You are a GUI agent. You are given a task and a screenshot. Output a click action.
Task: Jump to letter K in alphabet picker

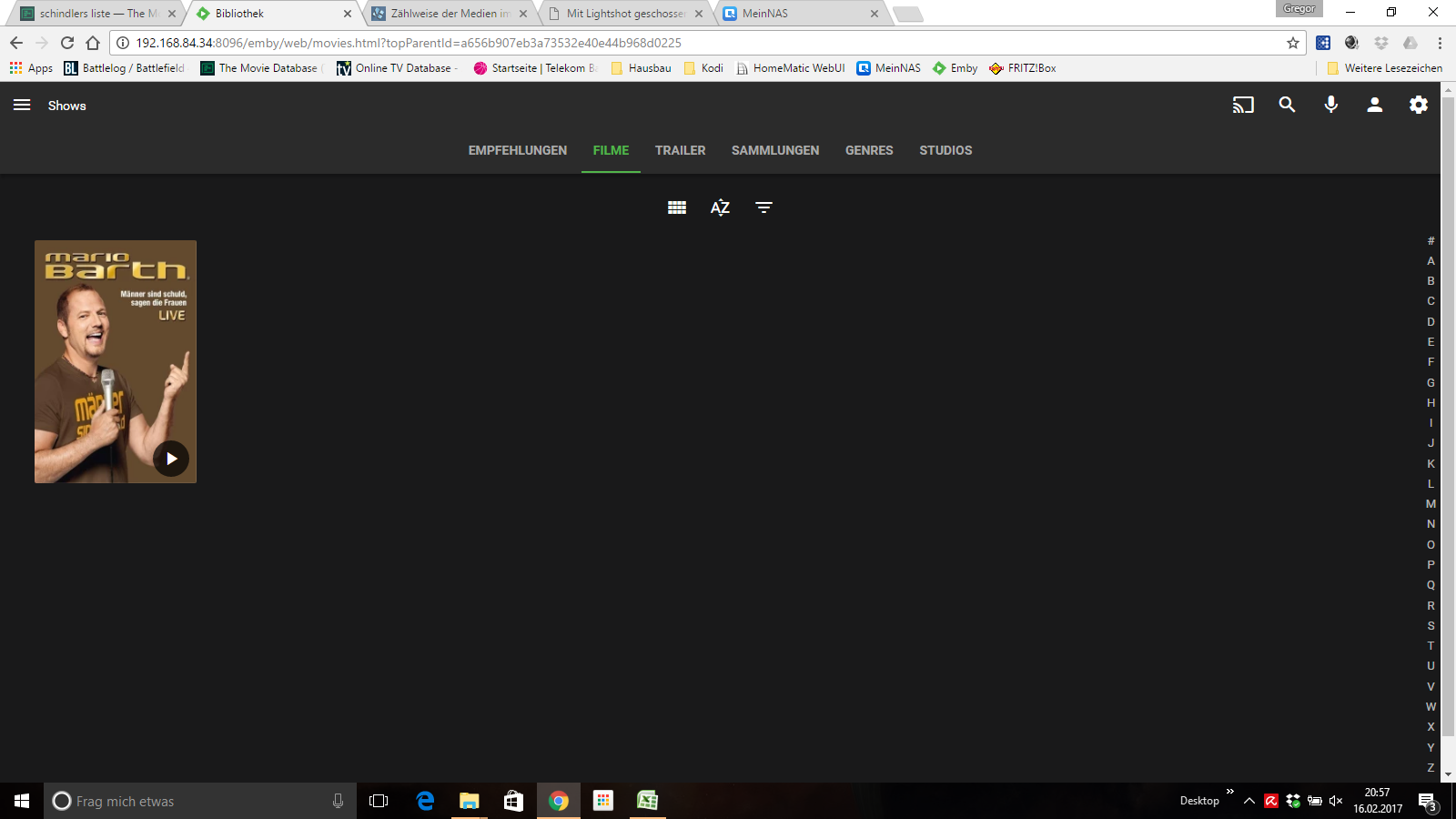[1431, 464]
